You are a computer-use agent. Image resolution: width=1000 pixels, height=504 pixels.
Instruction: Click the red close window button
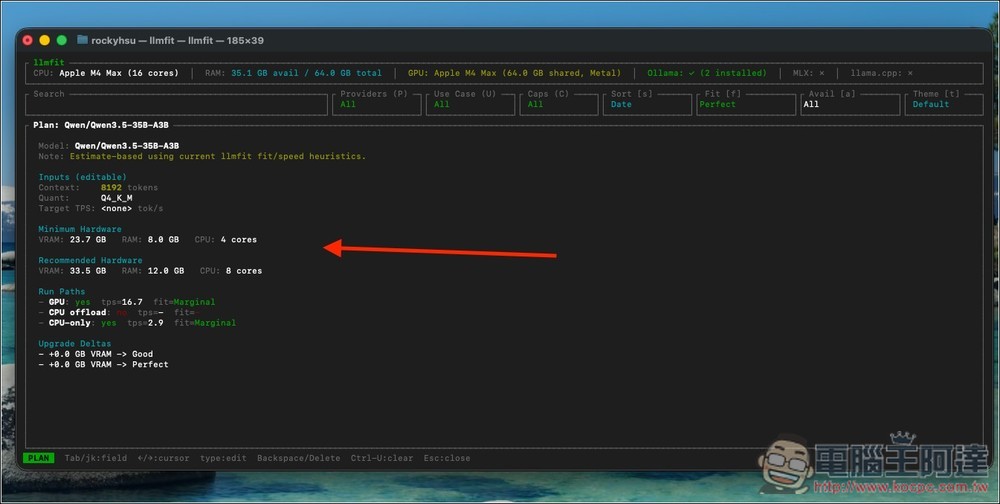(28, 40)
